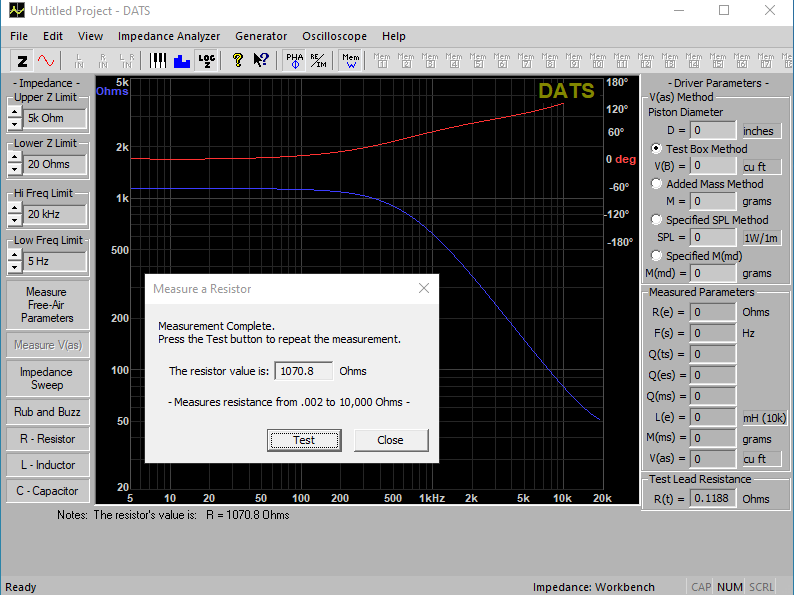The height and width of the screenshot is (595, 794).
Task: Increase the Hi Freq Limit with up arrow
Action: 15,209
